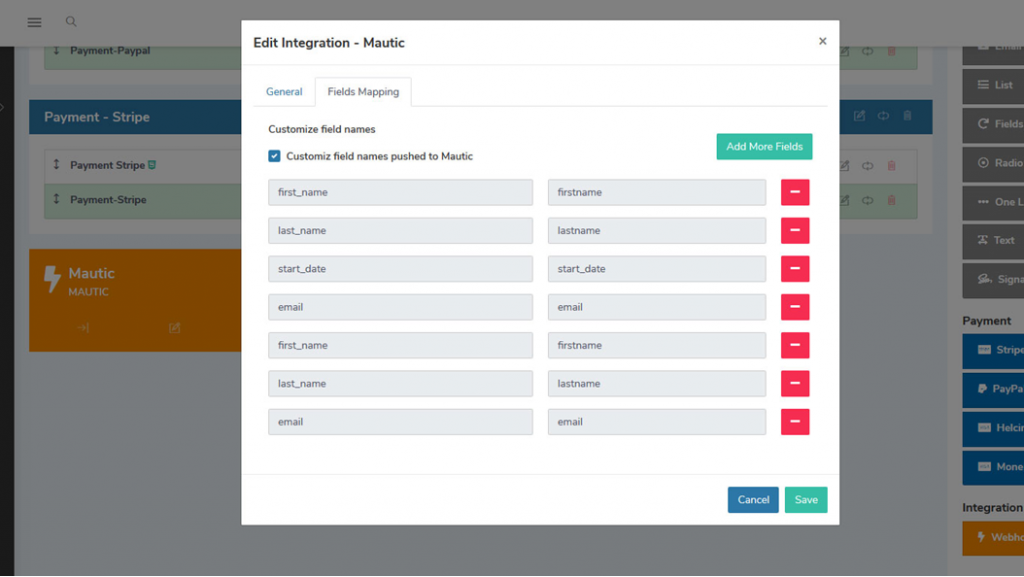Delete the first first_name mapping row

point(795,193)
